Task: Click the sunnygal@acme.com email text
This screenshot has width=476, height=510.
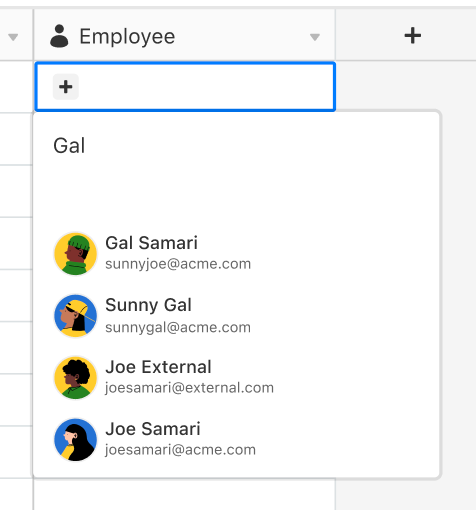Action: (x=178, y=327)
